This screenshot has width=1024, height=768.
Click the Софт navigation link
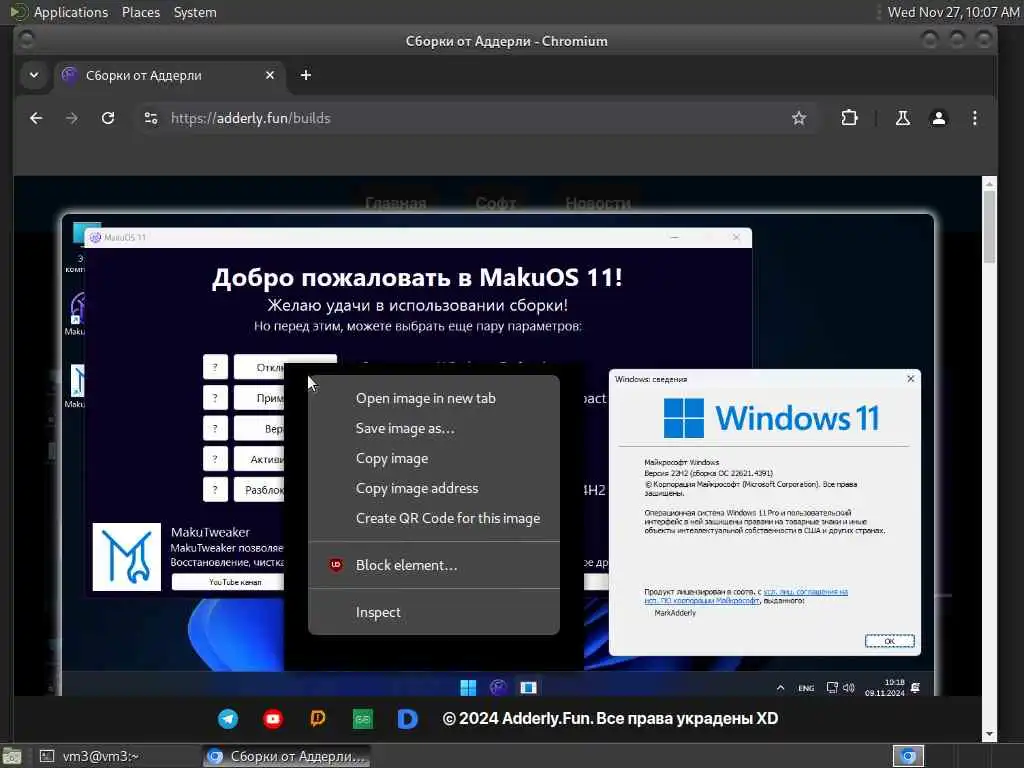(x=496, y=203)
